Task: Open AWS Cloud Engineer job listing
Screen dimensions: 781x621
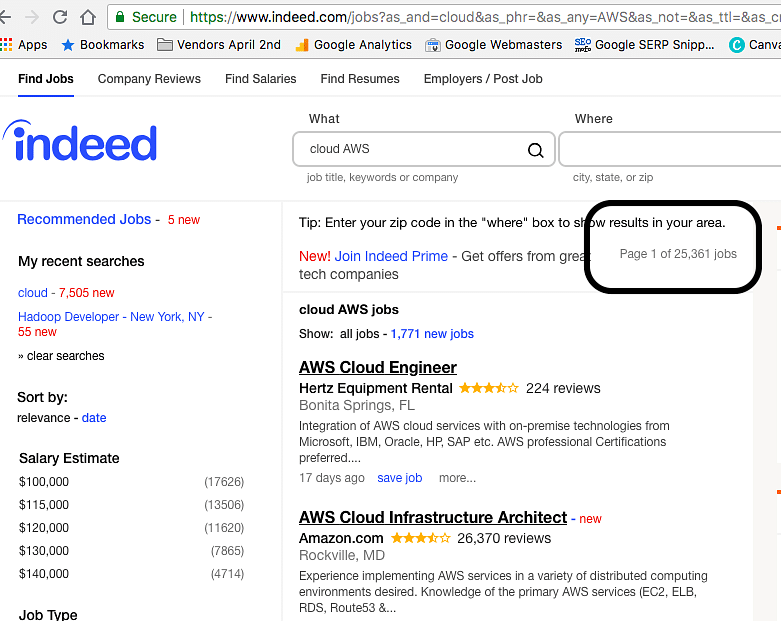Action: [378, 367]
